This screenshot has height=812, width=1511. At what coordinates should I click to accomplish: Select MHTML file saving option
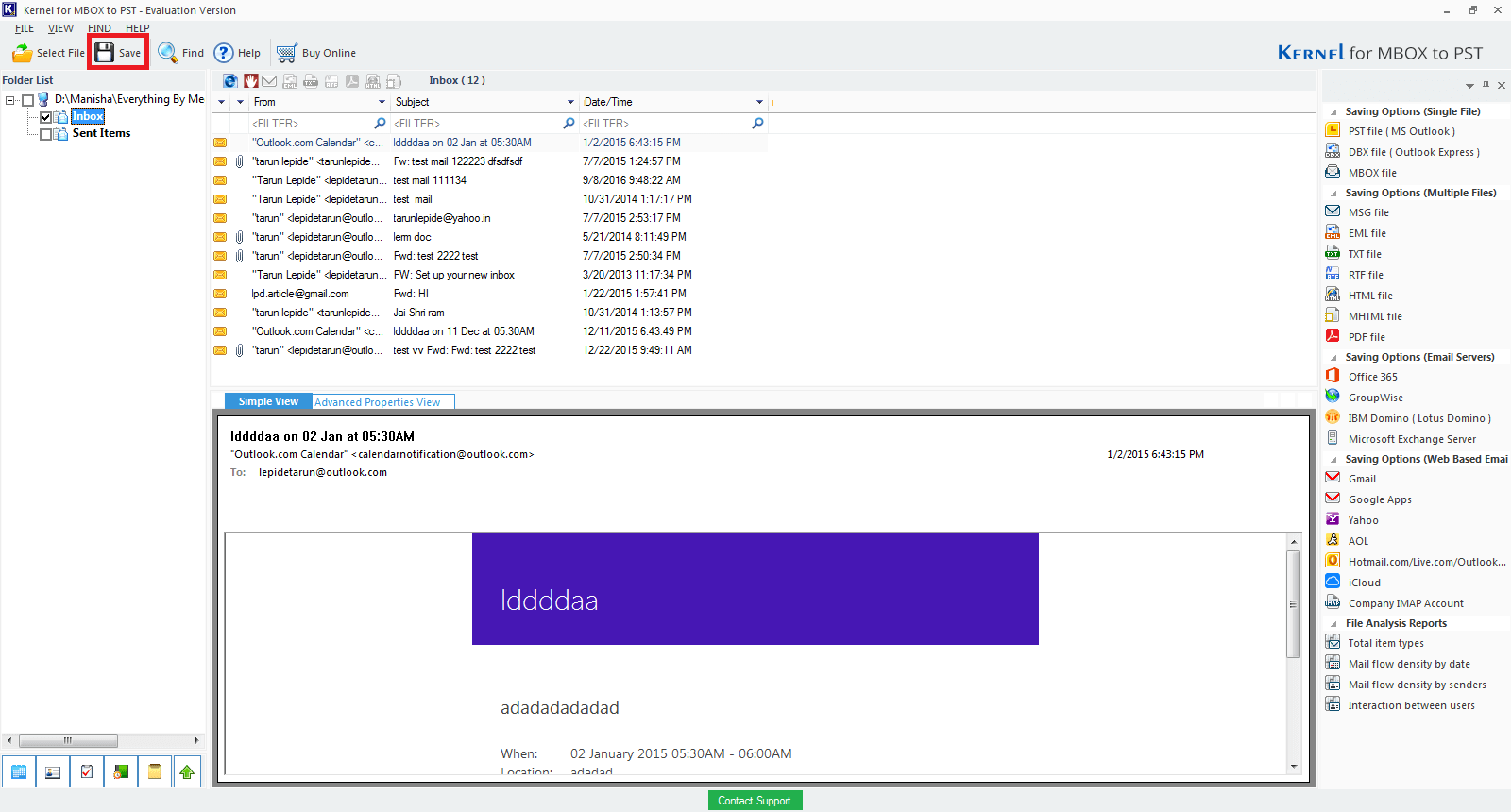[x=1364, y=316]
